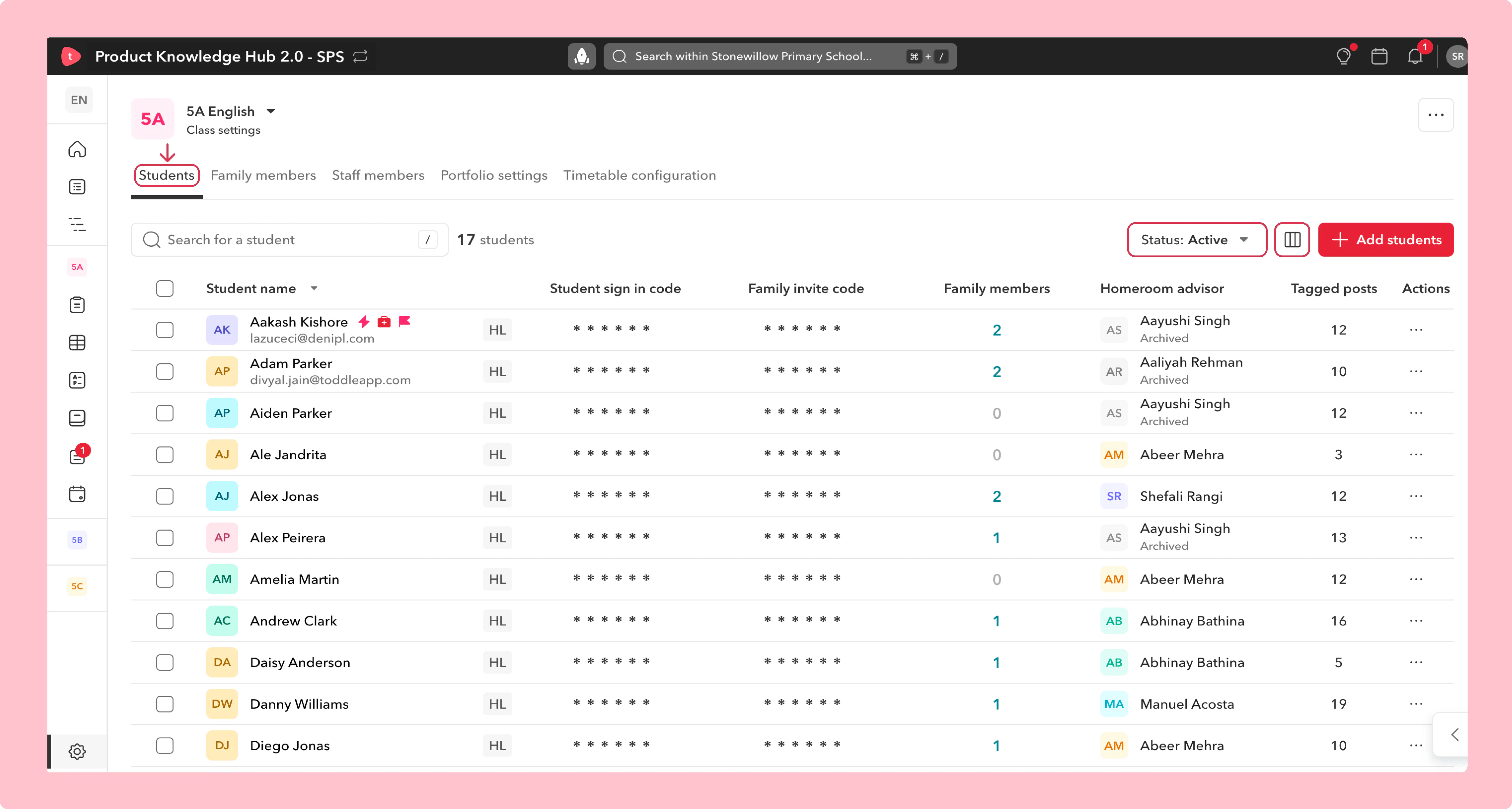The height and width of the screenshot is (809, 1512).
Task: Select the Diego Jonas checkbox
Action: [x=165, y=746]
